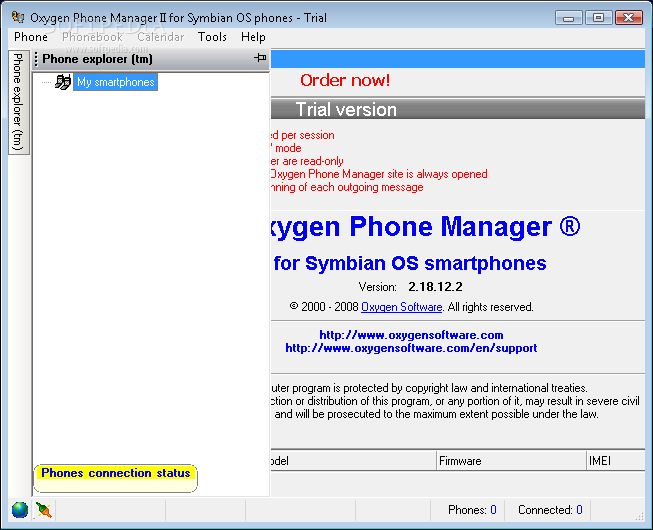
Task: Open the Help menu
Action: tap(253, 37)
